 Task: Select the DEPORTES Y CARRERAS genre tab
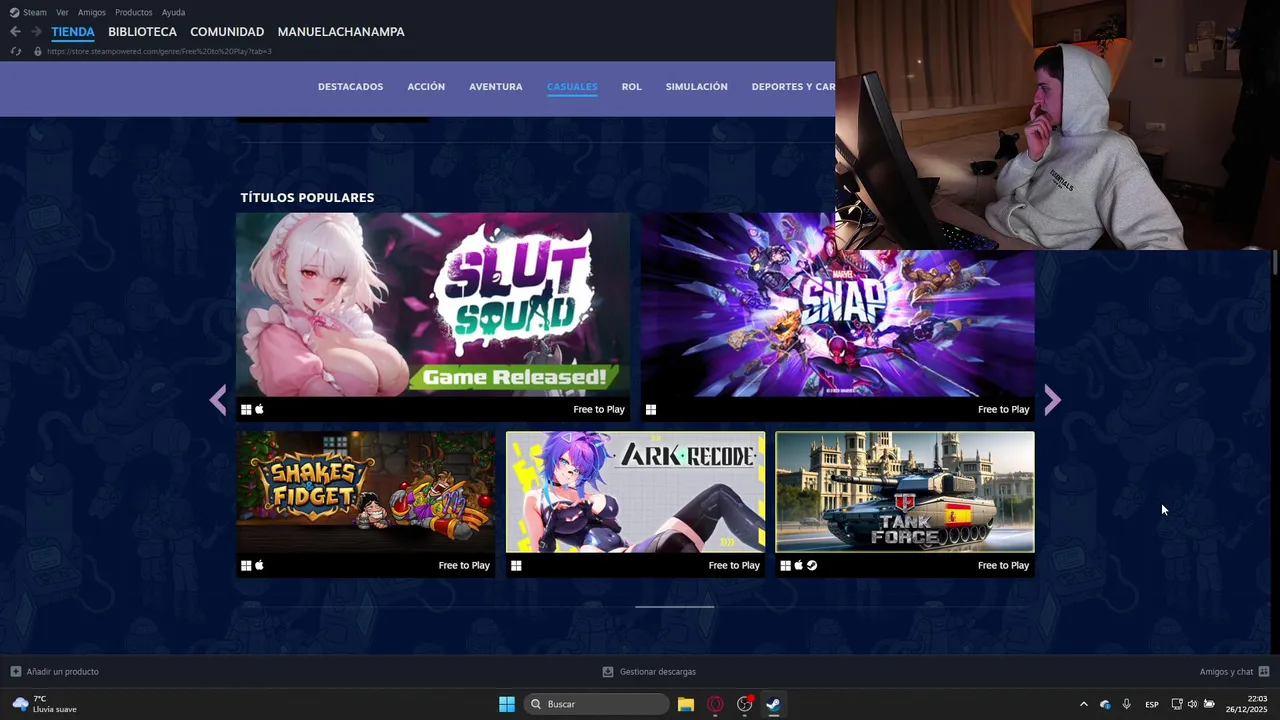click(793, 87)
